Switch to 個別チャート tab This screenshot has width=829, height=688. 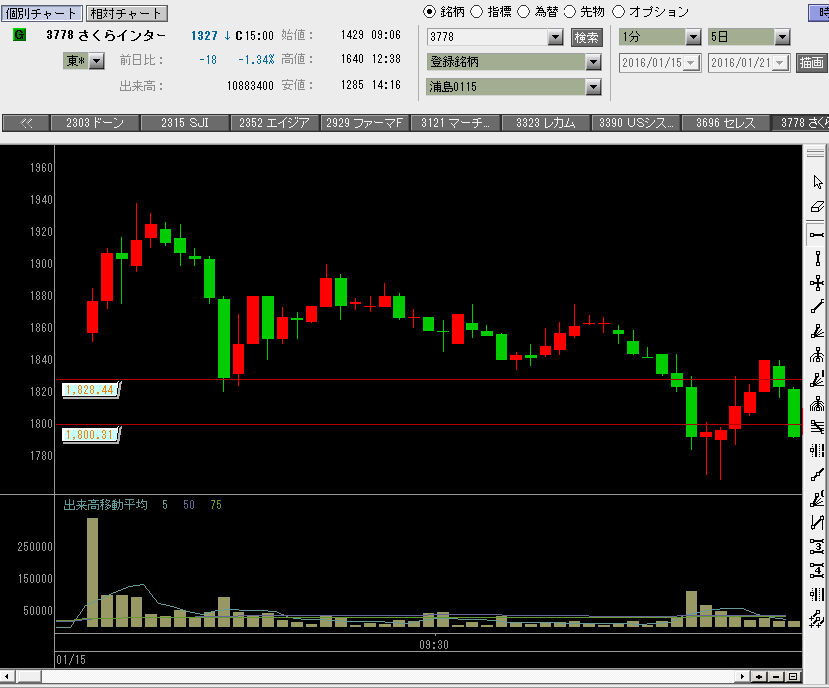point(41,13)
